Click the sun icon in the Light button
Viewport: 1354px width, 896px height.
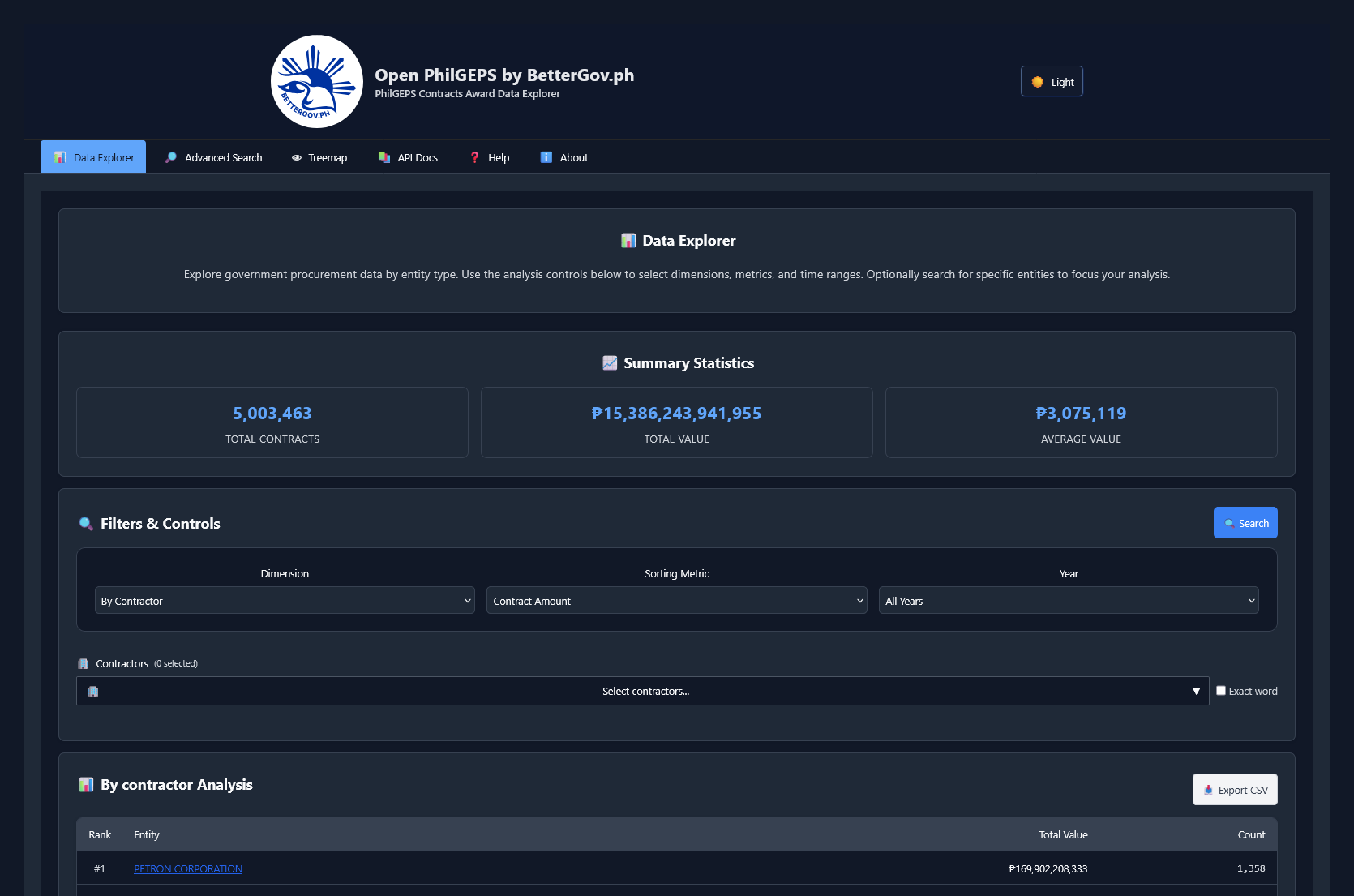1037,82
